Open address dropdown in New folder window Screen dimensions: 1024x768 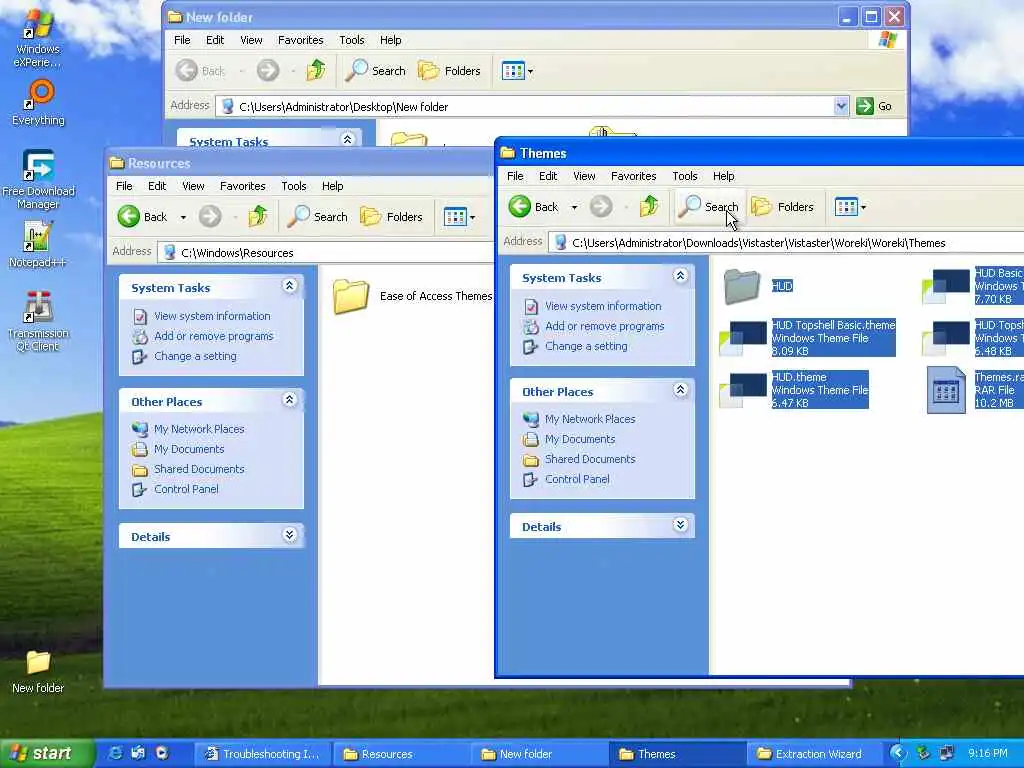pyautogui.click(x=841, y=106)
